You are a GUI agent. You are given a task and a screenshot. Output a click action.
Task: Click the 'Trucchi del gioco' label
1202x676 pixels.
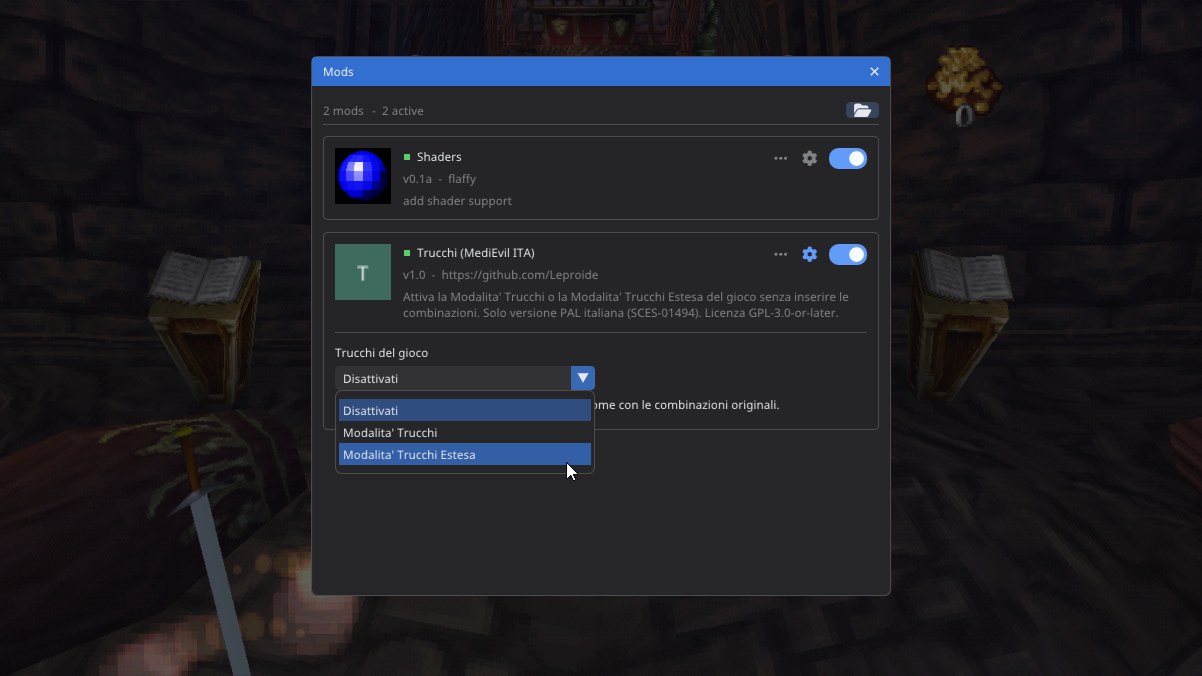point(381,353)
